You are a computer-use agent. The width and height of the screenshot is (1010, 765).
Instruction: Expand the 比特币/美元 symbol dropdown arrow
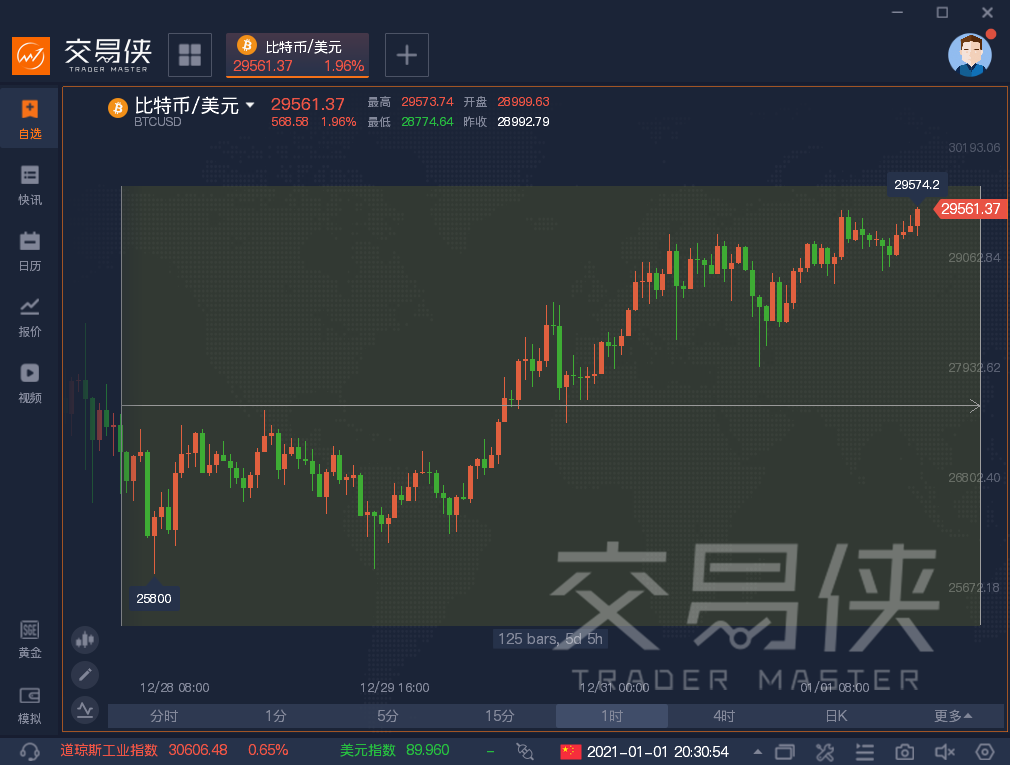tap(250, 104)
